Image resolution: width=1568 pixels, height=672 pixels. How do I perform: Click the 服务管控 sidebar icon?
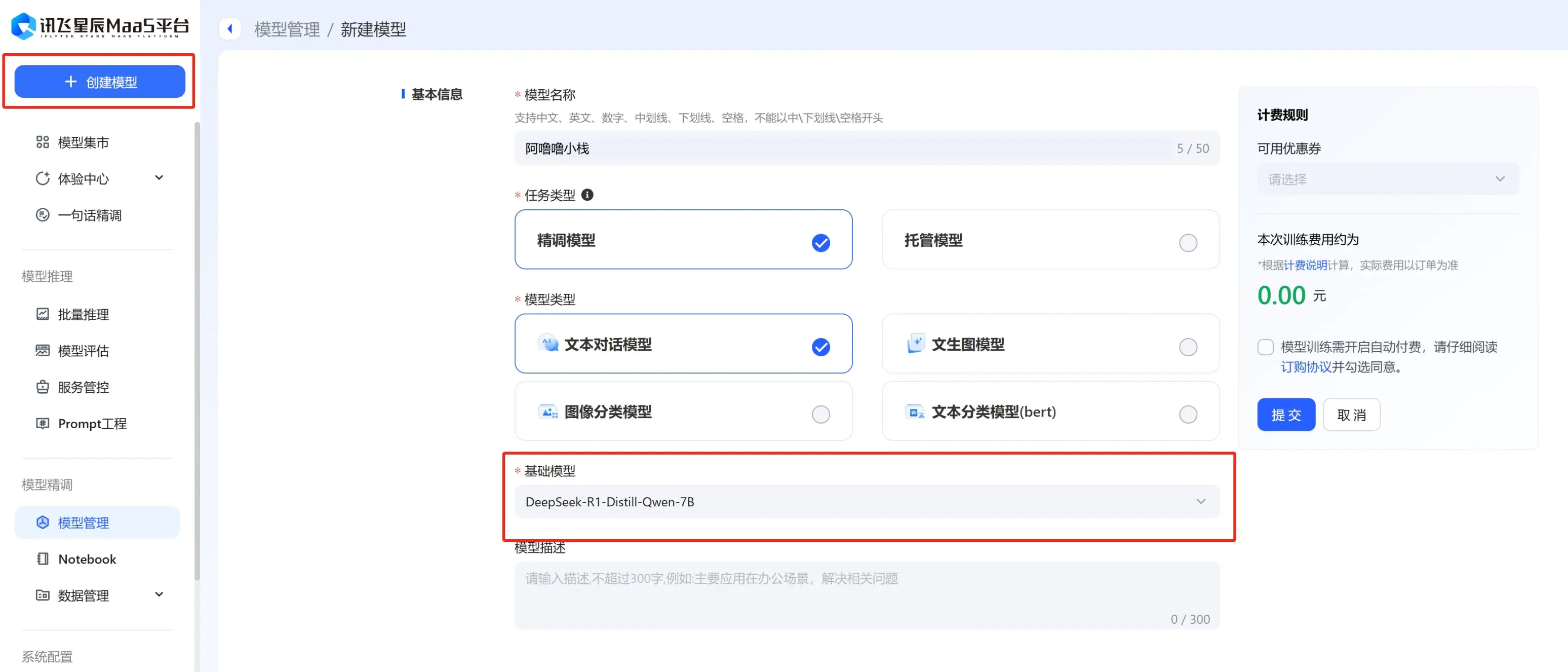click(43, 387)
